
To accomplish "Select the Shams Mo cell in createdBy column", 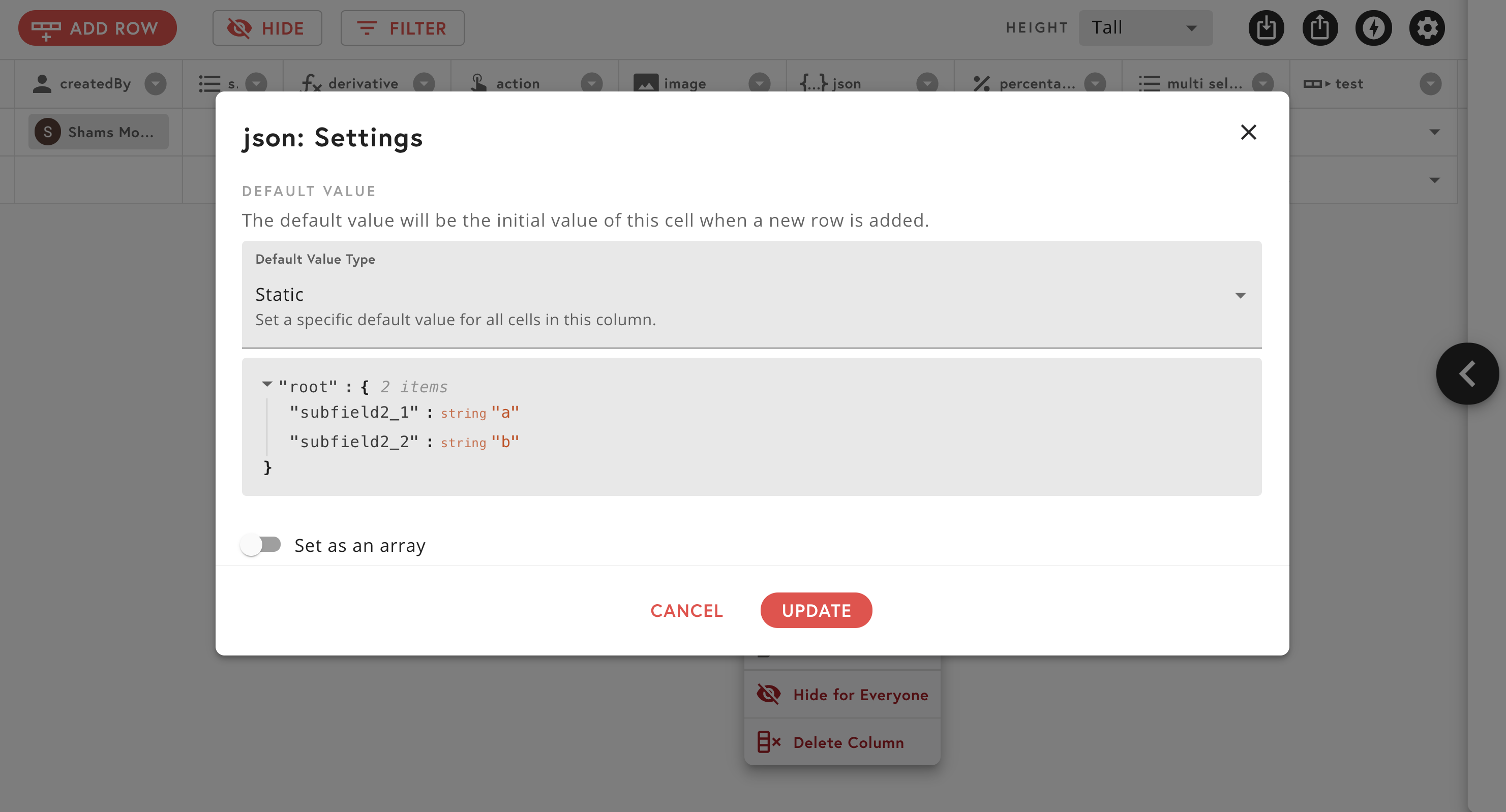I will click(98, 132).
